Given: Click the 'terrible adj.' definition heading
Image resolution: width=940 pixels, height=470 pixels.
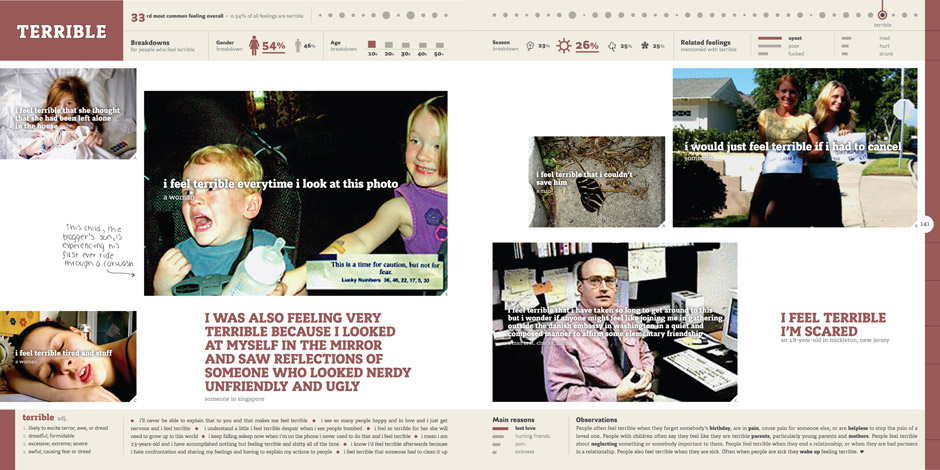Looking at the screenshot, I should pyautogui.click(x=43, y=417).
